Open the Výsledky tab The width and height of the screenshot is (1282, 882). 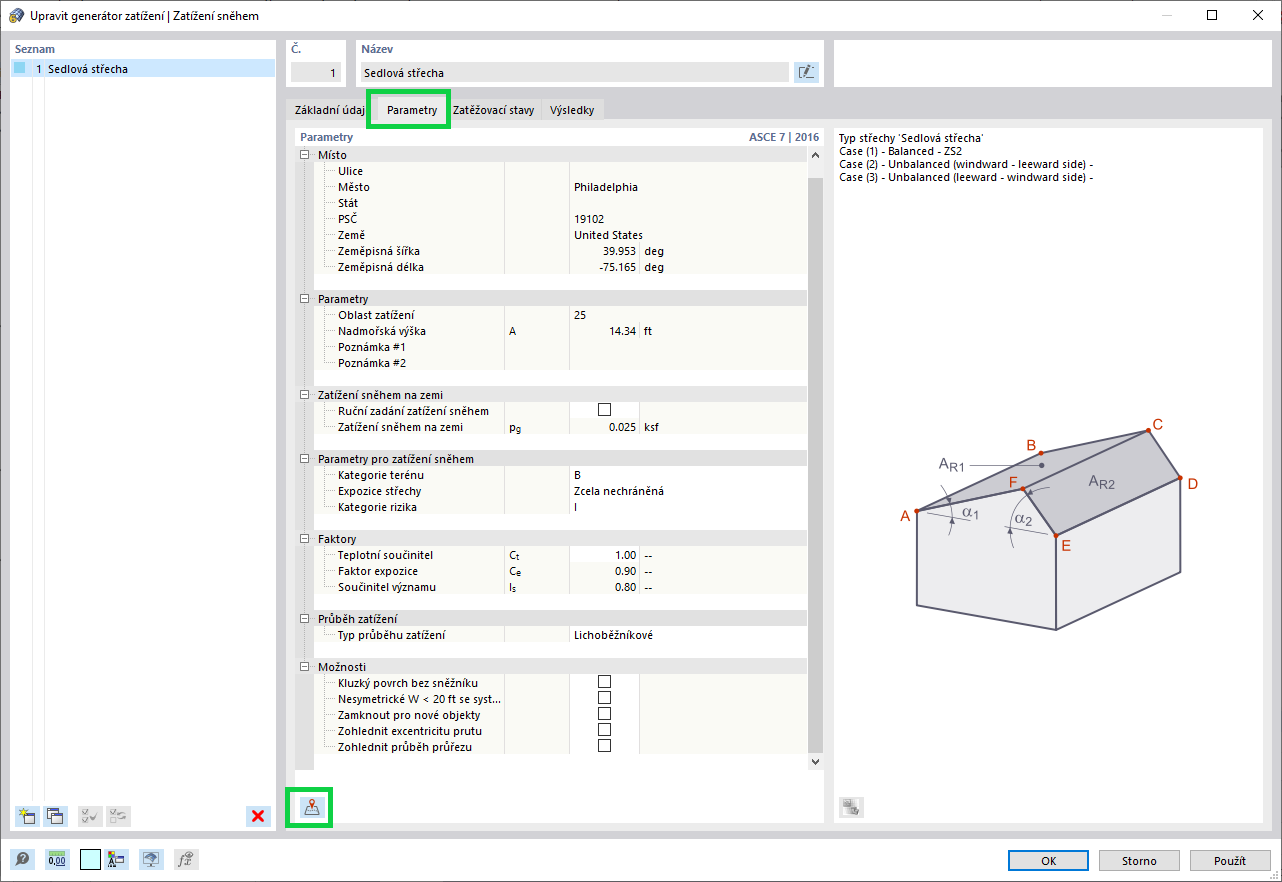571,110
